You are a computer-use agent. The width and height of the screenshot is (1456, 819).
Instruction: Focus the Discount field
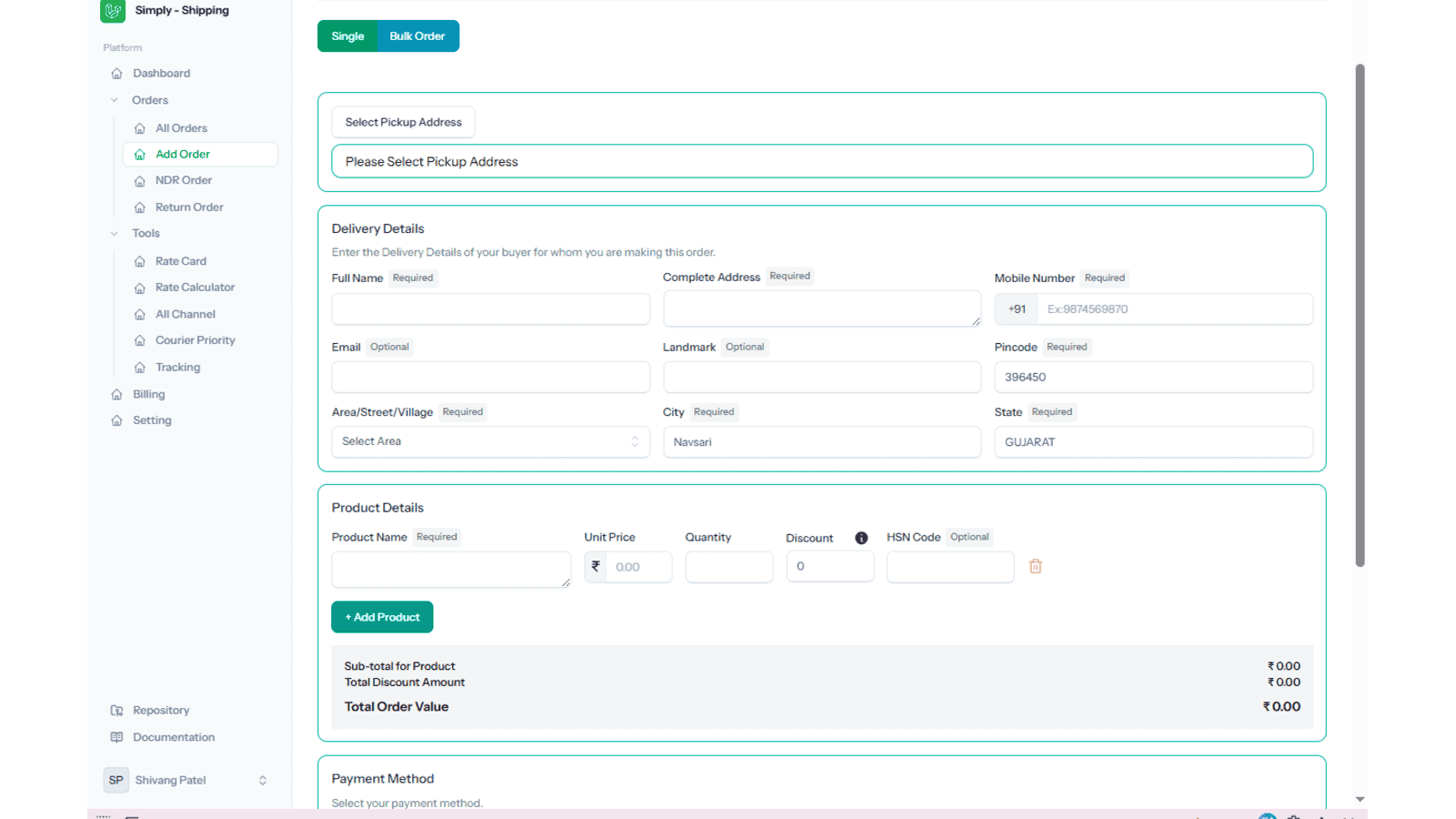coord(830,566)
